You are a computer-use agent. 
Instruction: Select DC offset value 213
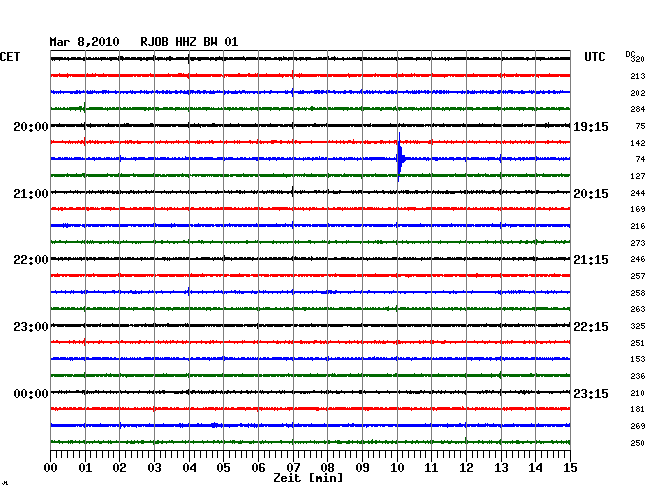click(638, 76)
